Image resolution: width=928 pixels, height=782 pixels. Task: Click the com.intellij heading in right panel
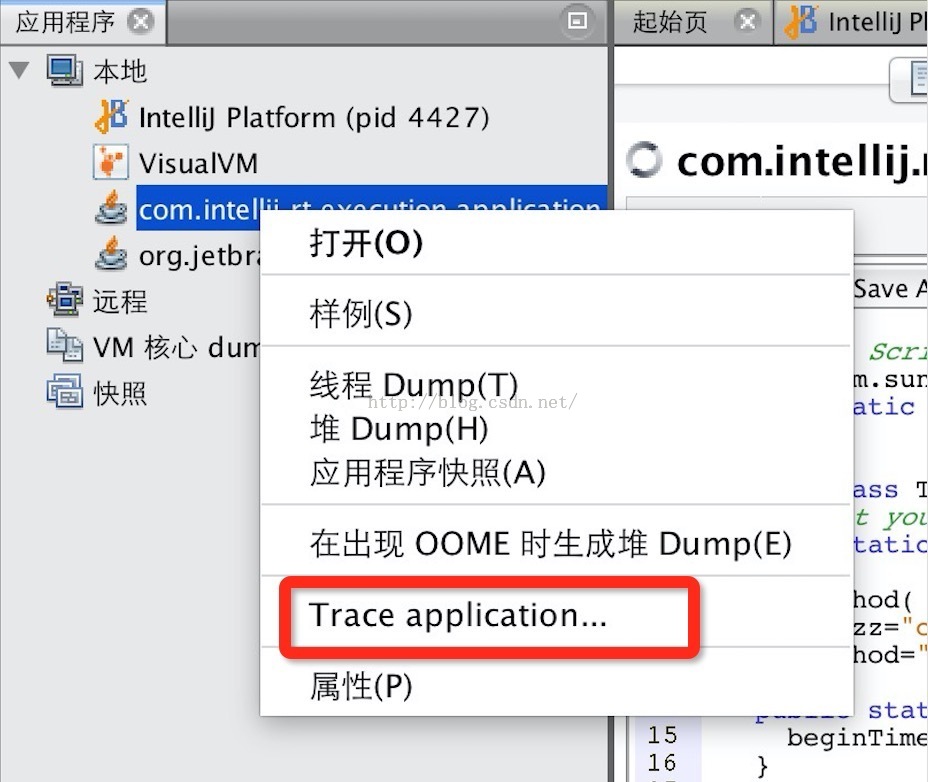pyautogui.click(x=802, y=162)
